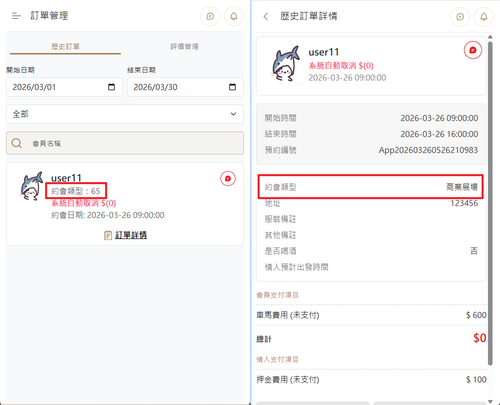Click 系統自動取消 $(0) on the order card
The height and width of the screenshot is (405, 500).
(84, 203)
